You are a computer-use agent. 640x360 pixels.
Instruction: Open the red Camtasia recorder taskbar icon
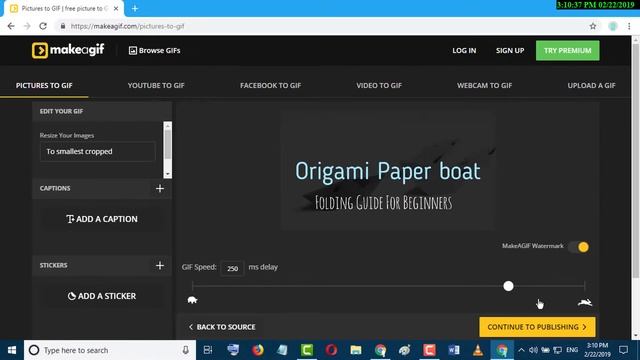click(x=429, y=350)
